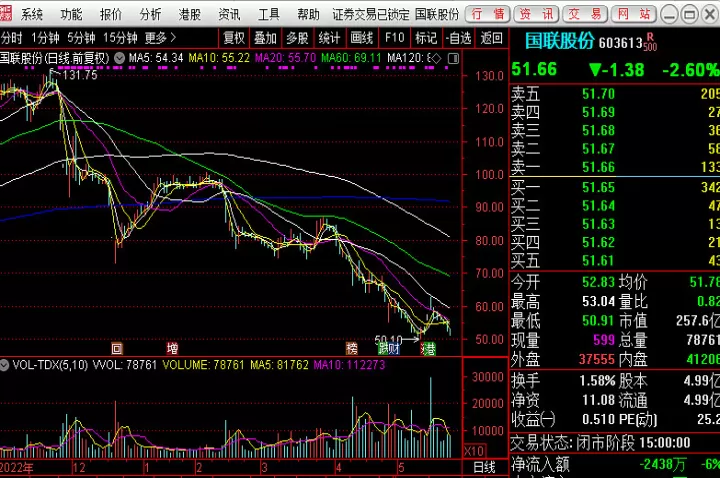
Task: Click the MA60: 69.11 label
Action: click(x=351, y=58)
